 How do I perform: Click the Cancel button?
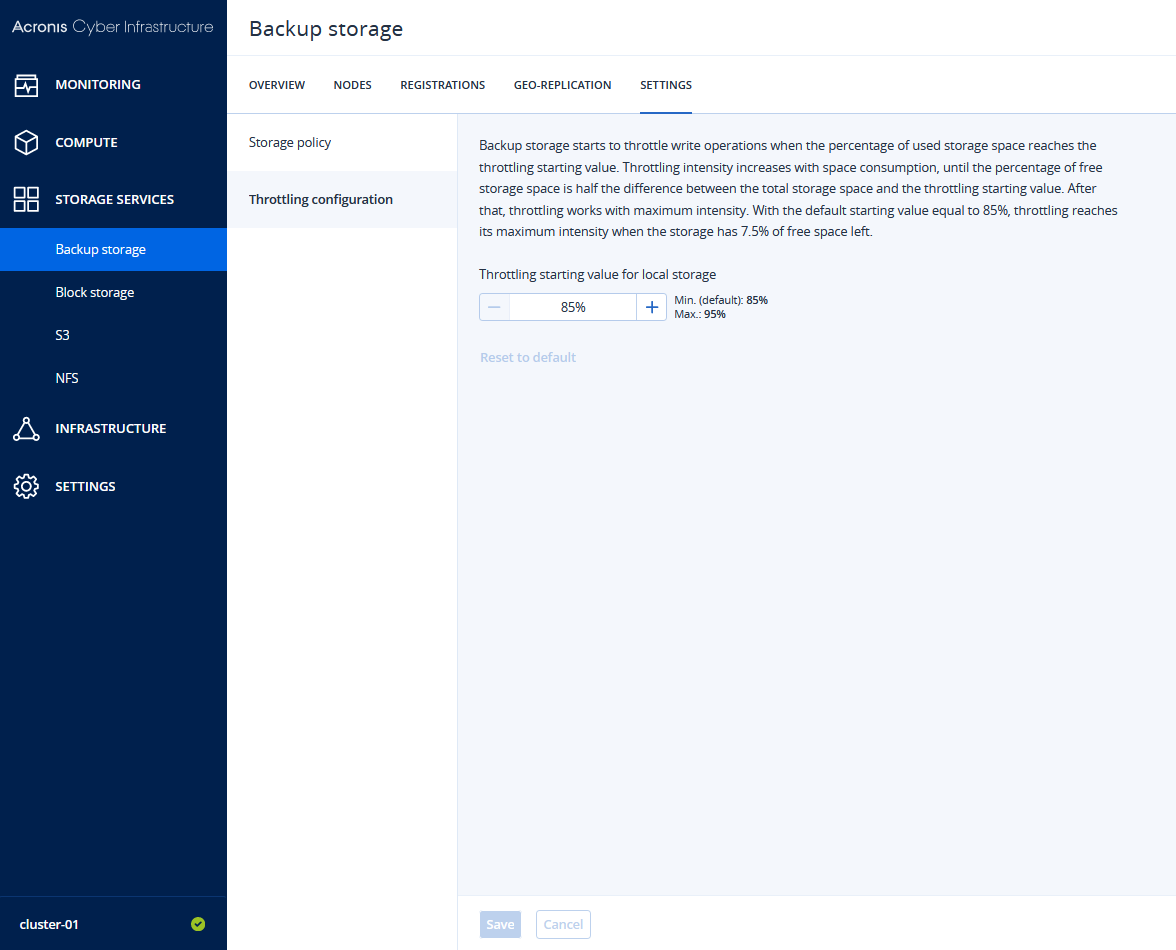coord(563,924)
